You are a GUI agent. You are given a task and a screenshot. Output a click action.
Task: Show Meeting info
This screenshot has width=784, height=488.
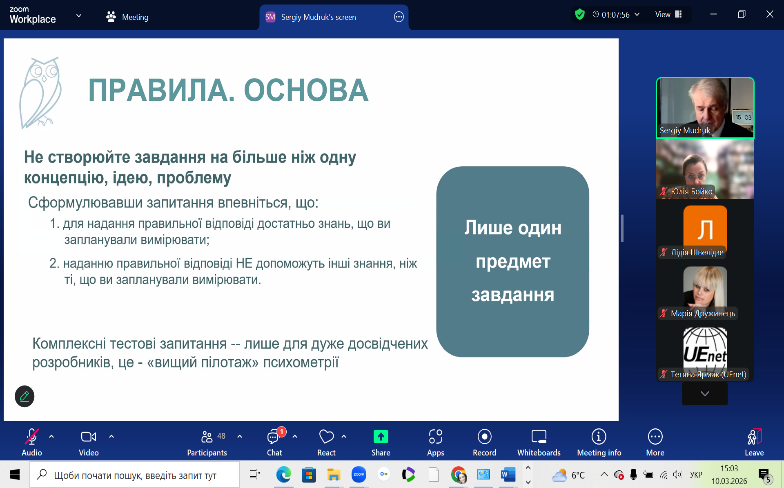[598, 437]
